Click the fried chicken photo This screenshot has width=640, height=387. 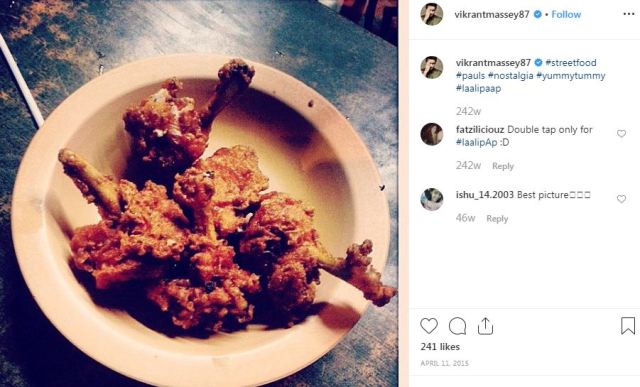(x=199, y=194)
